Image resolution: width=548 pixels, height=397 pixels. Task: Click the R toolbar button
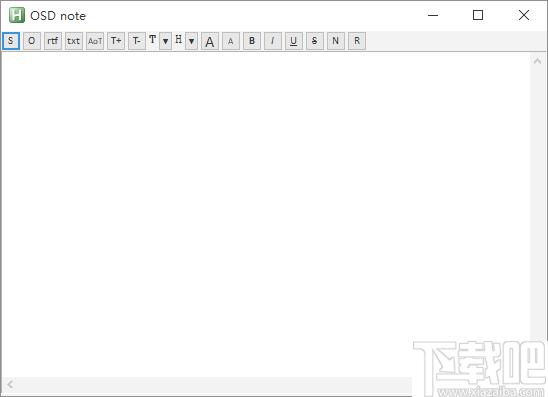357,41
